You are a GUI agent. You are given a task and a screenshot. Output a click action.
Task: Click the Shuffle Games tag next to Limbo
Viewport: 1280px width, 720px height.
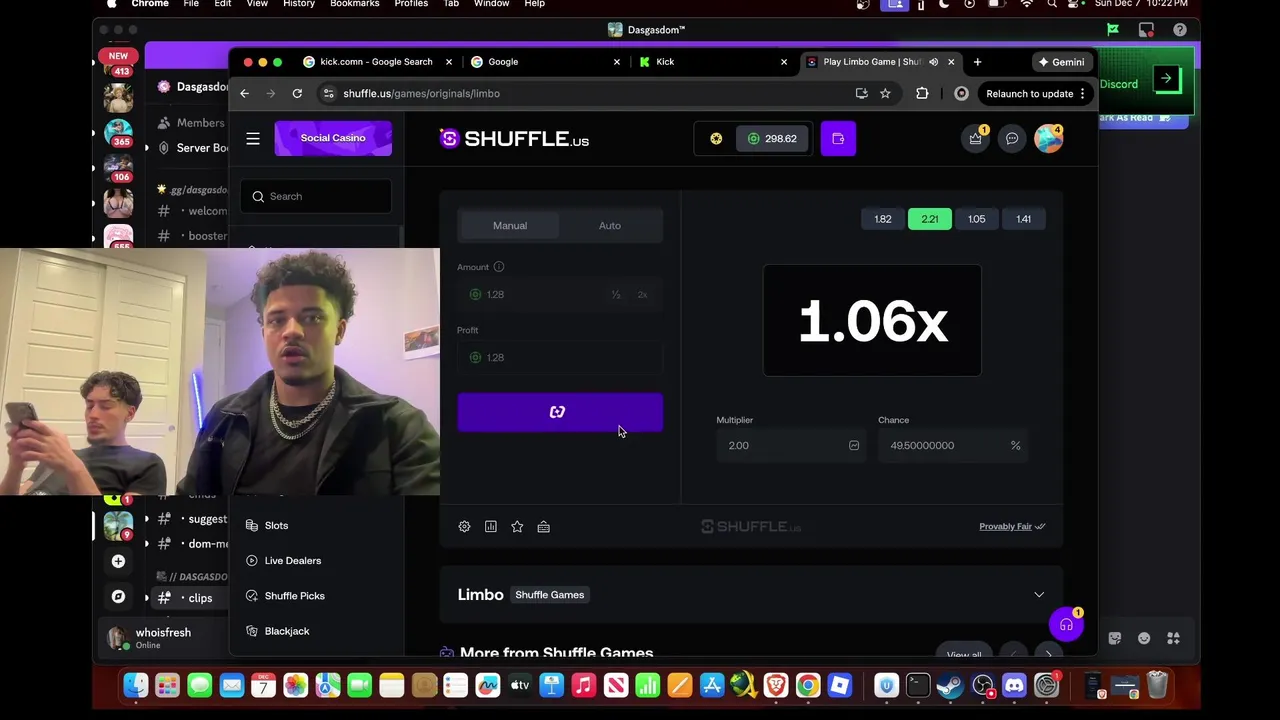549,595
